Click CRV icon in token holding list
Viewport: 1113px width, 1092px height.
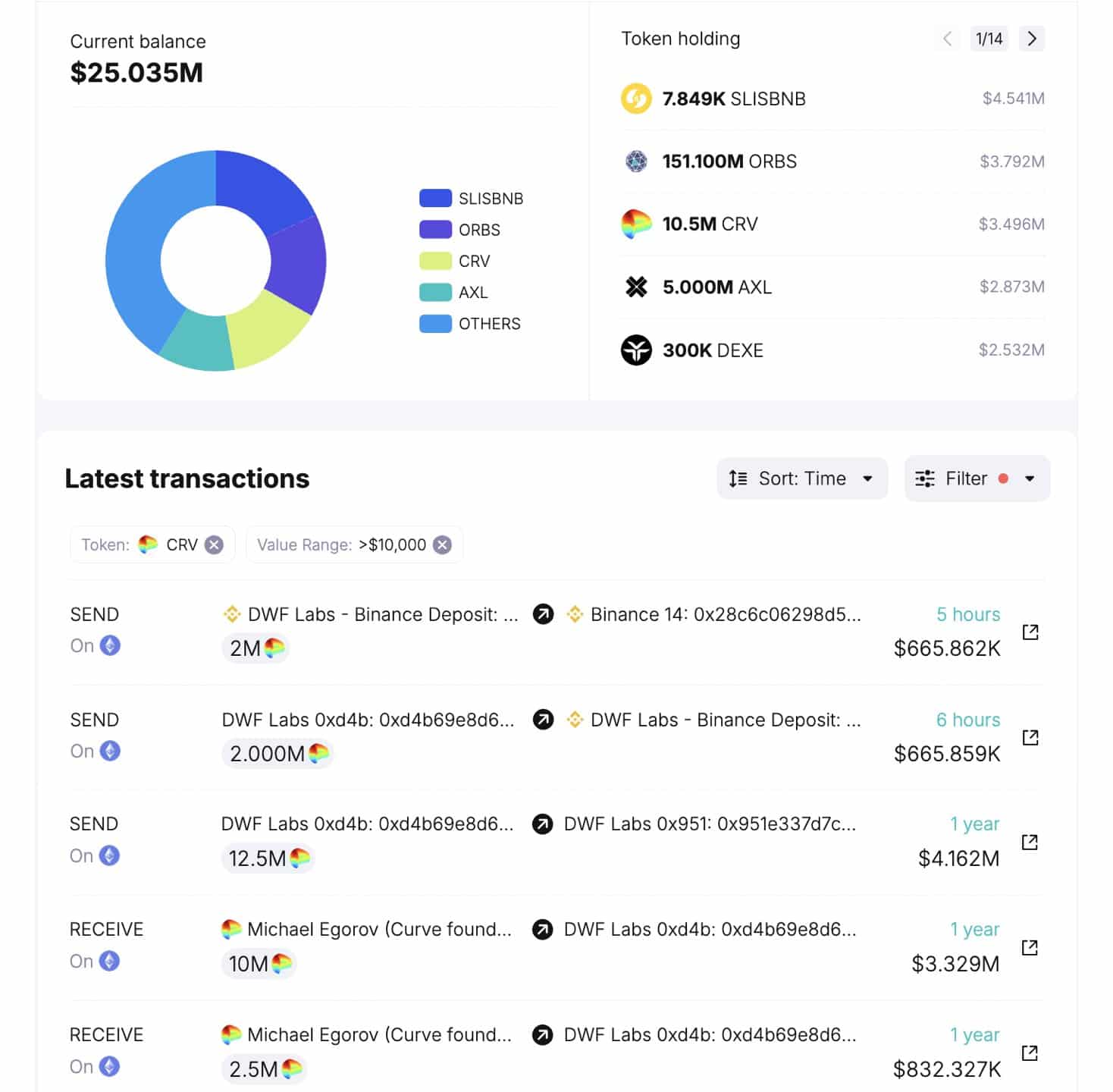(x=635, y=224)
